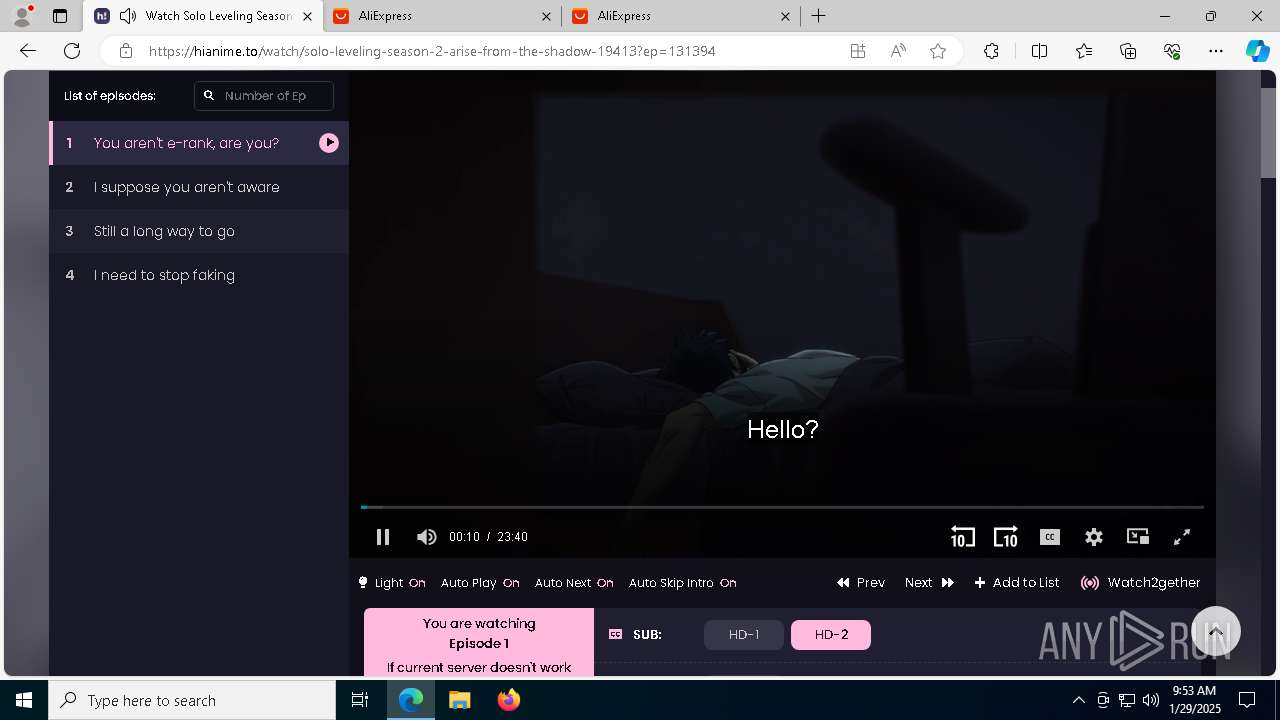Select the HD-2 sub server
The image size is (1280, 720).
[x=831, y=635]
